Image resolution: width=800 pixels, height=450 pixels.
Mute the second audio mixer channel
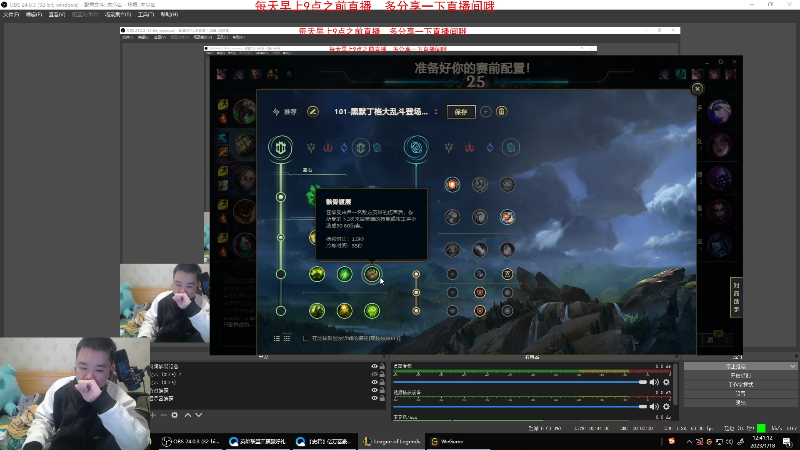[654, 407]
